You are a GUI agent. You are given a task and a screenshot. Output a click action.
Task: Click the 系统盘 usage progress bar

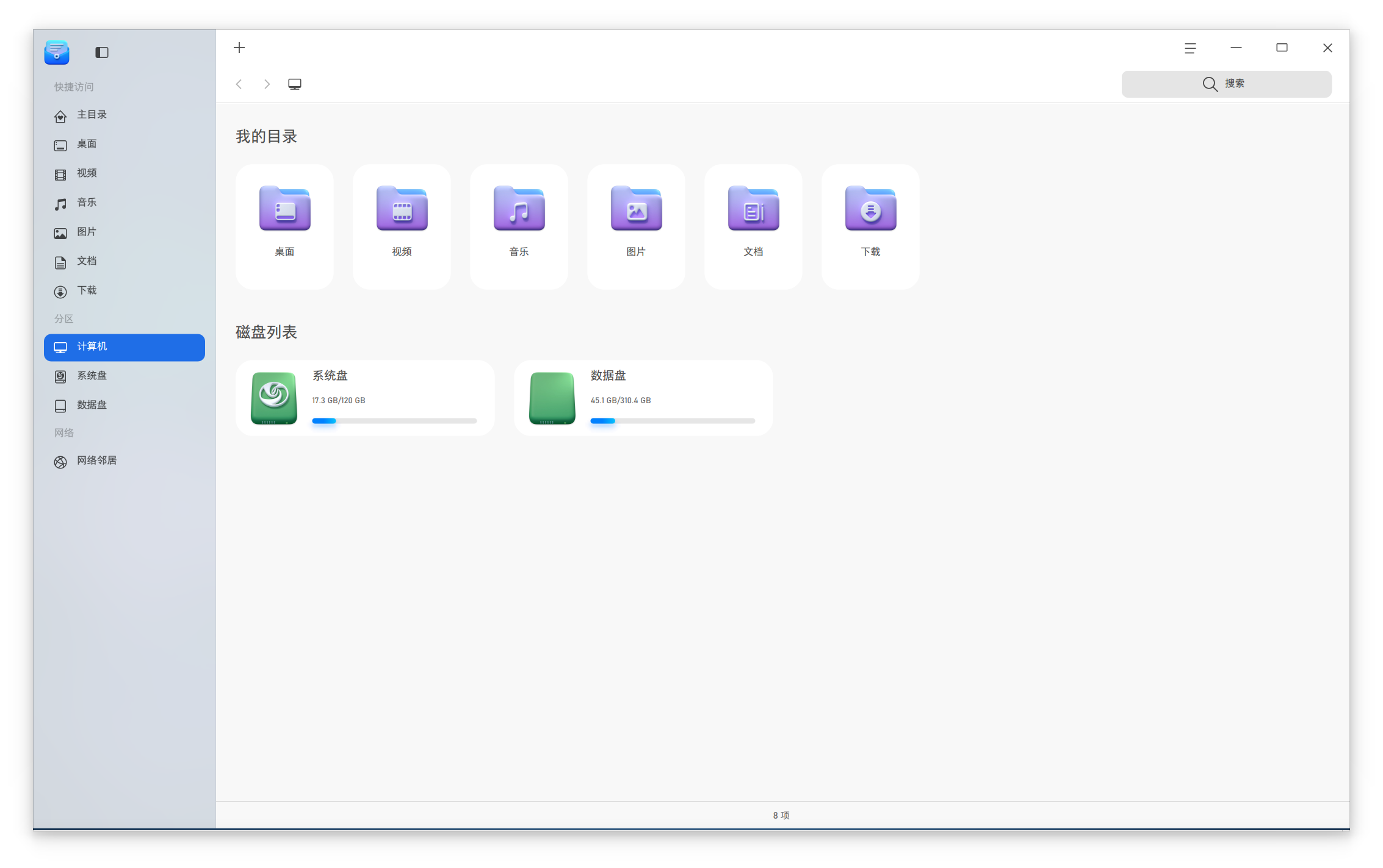[394, 421]
